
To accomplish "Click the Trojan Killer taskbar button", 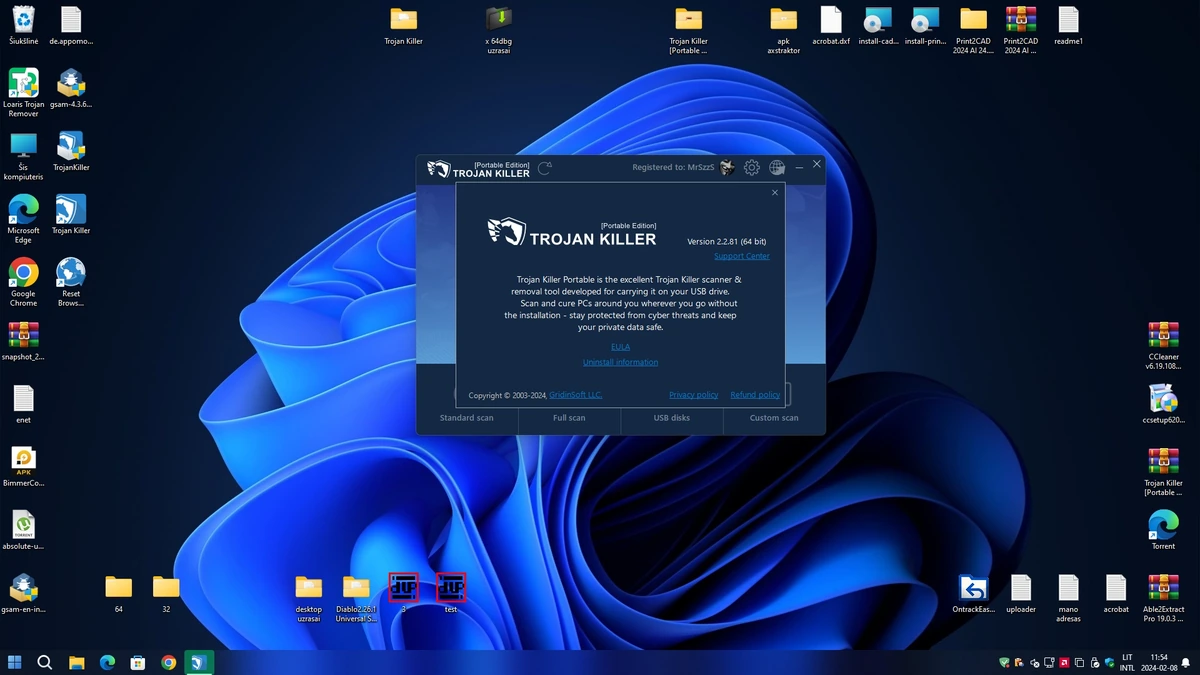I will pos(199,662).
